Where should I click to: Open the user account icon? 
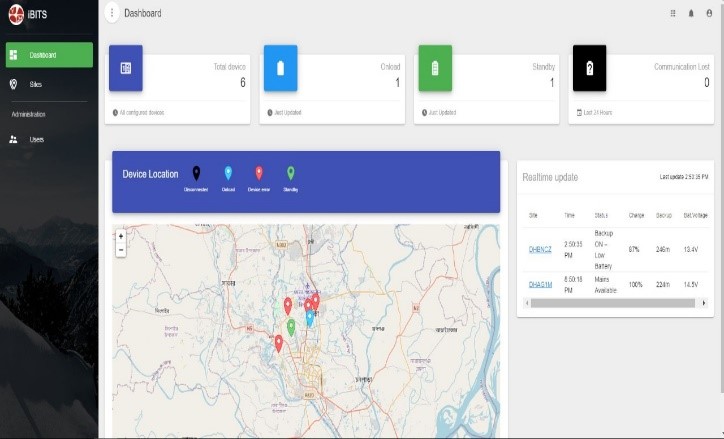click(x=709, y=13)
